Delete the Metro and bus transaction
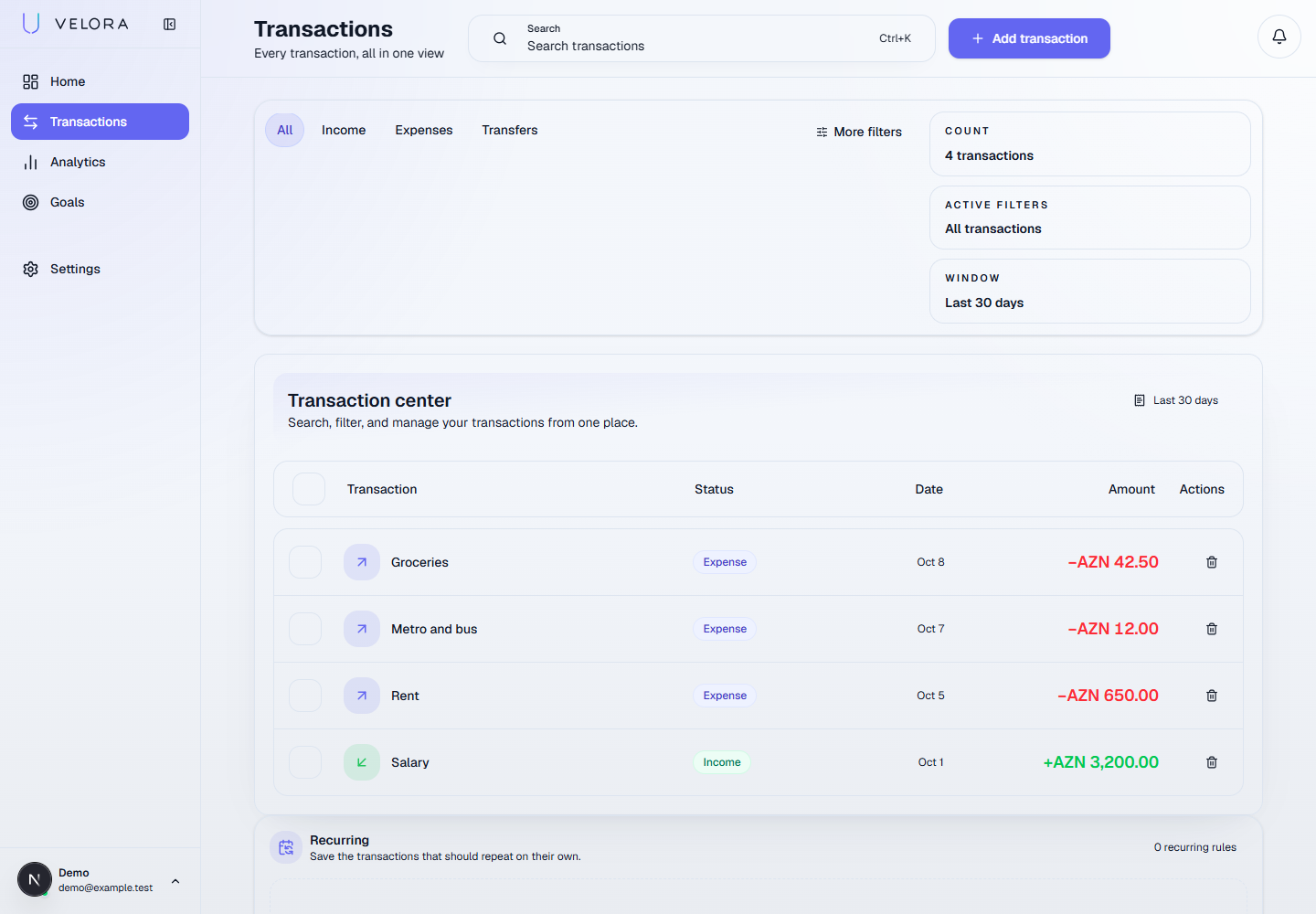1316x914 pixels. click(1212, 629)
